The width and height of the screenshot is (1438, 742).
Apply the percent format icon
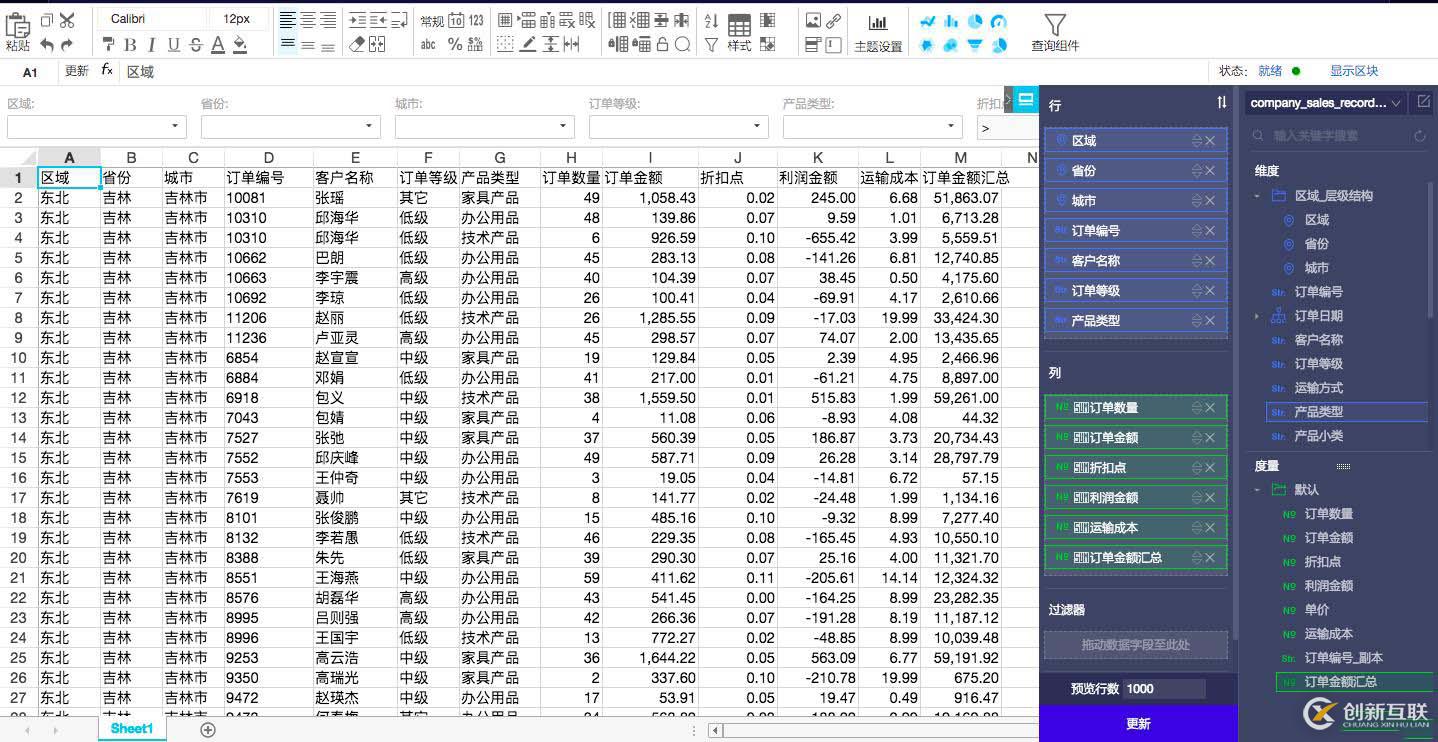(x=455, y=44)
